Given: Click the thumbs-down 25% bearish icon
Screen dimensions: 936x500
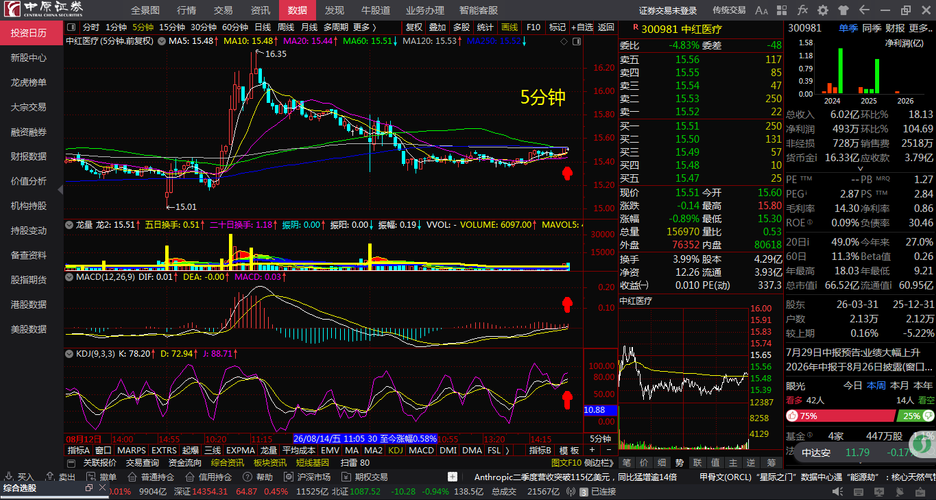Looking at the screenshot, I should 928,416.
